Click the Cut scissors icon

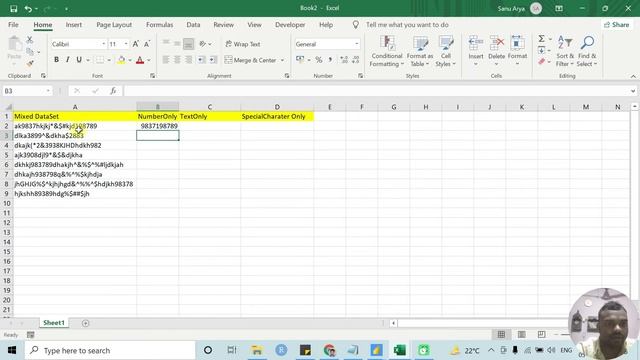pos(29,40)
